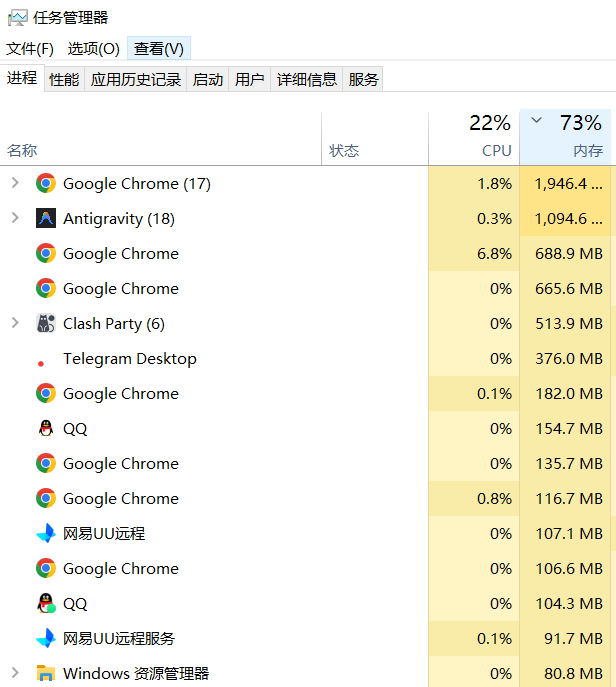Click the 内存 column header sort arrow
The height and width of the screenshot is (687, 616).
point(536,120)
